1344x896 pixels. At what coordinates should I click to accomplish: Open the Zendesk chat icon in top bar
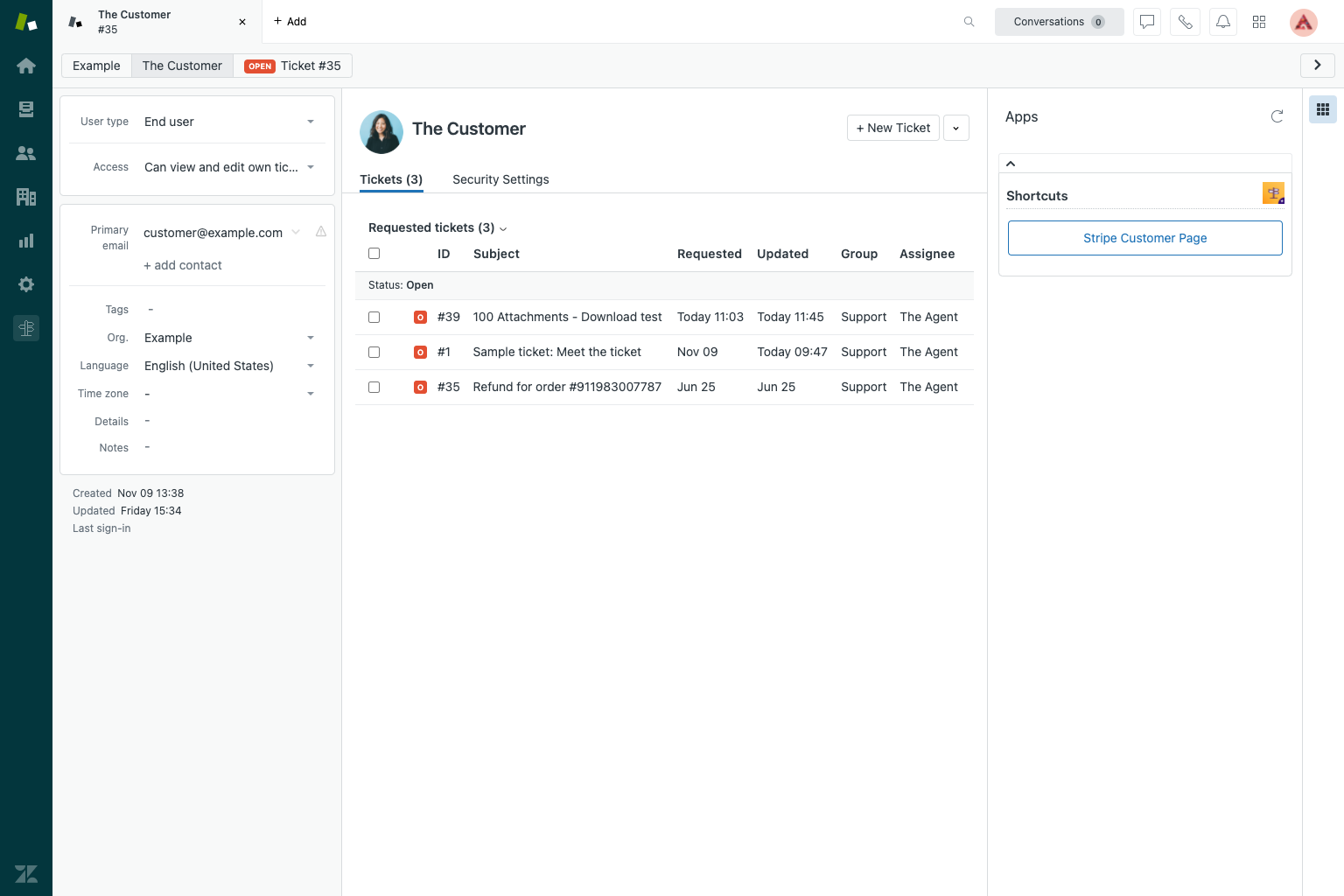pos(1146,22)
